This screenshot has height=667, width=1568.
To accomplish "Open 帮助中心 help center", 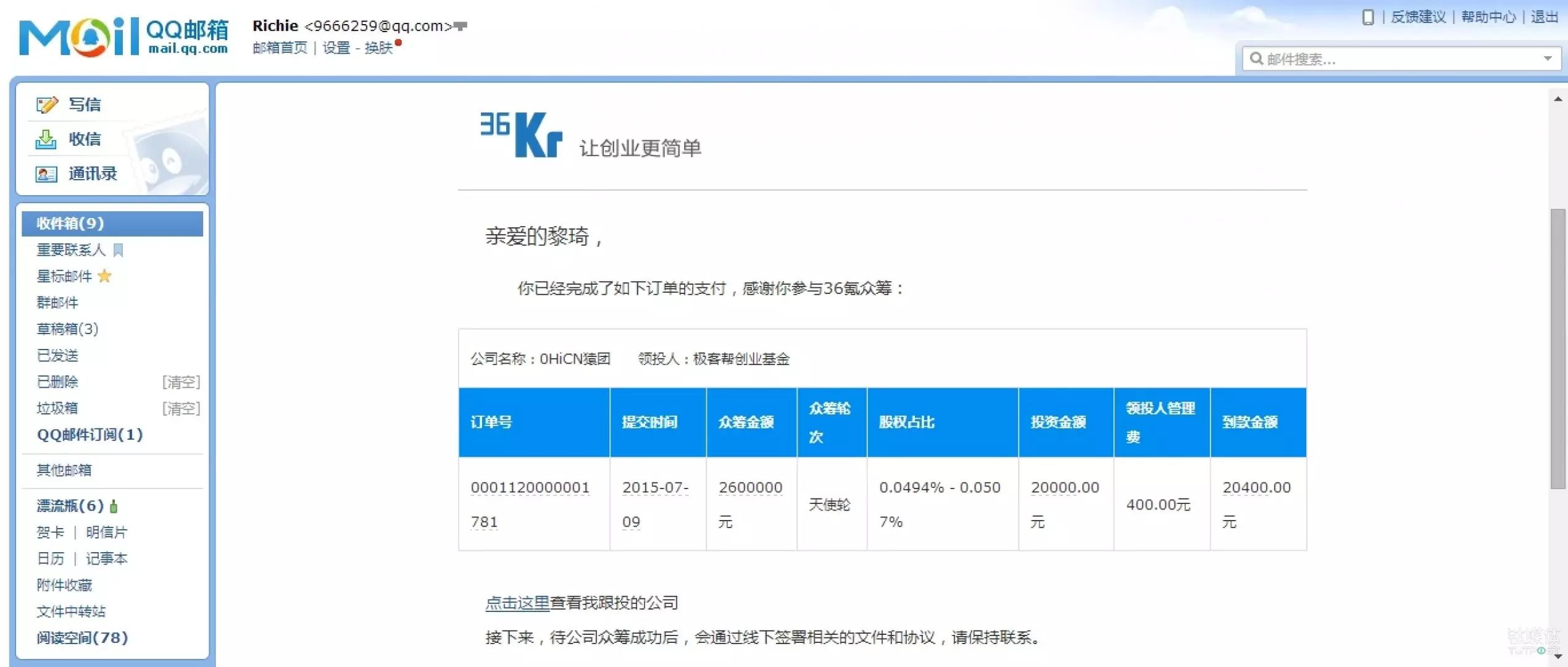I will tap(1488, 17).
